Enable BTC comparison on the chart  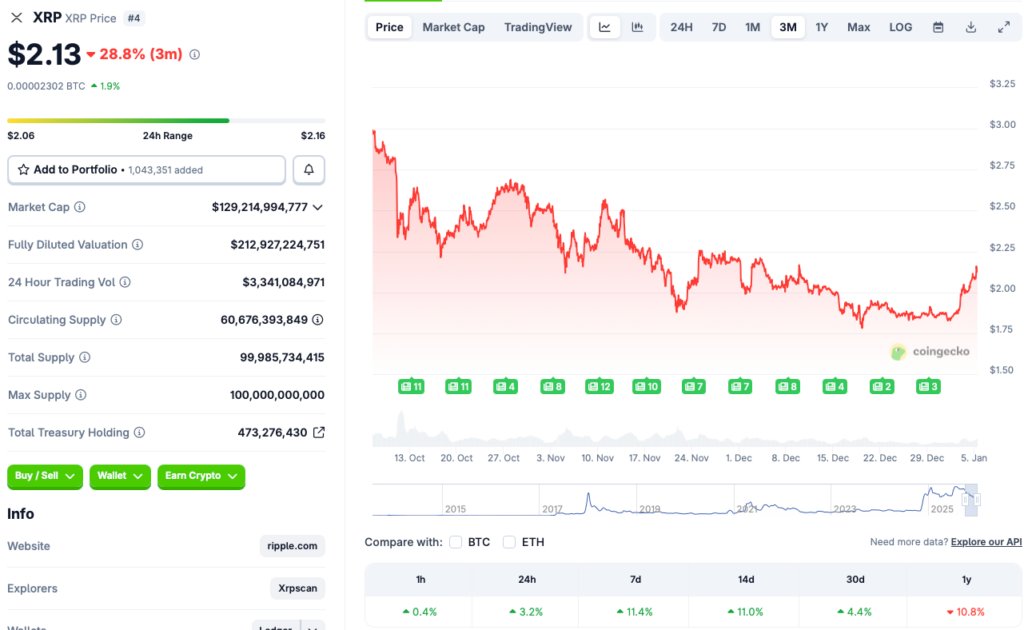point(455,541)
